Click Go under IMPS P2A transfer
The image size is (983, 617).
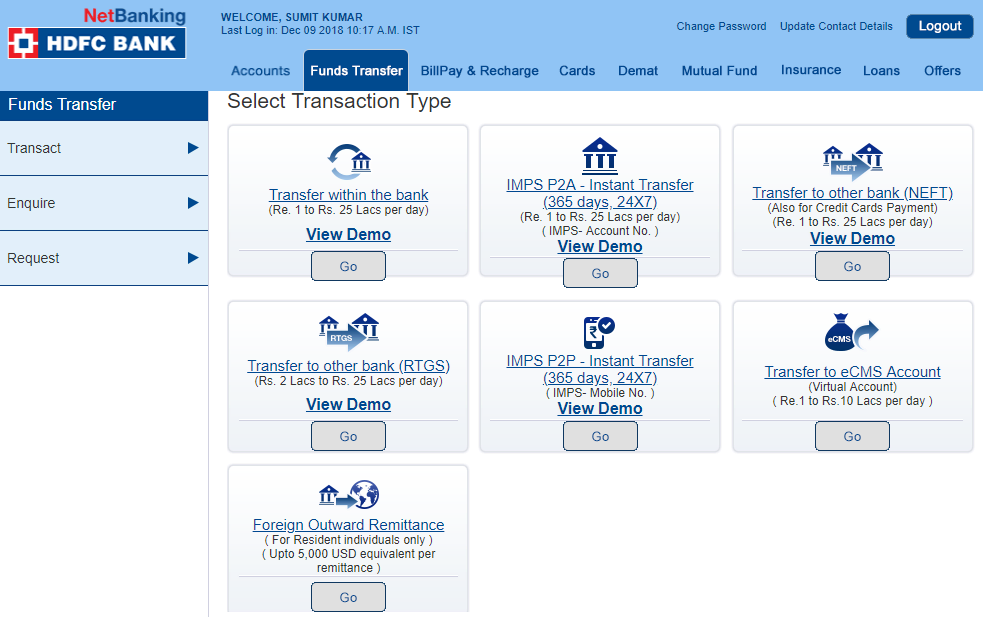(600, 273)
